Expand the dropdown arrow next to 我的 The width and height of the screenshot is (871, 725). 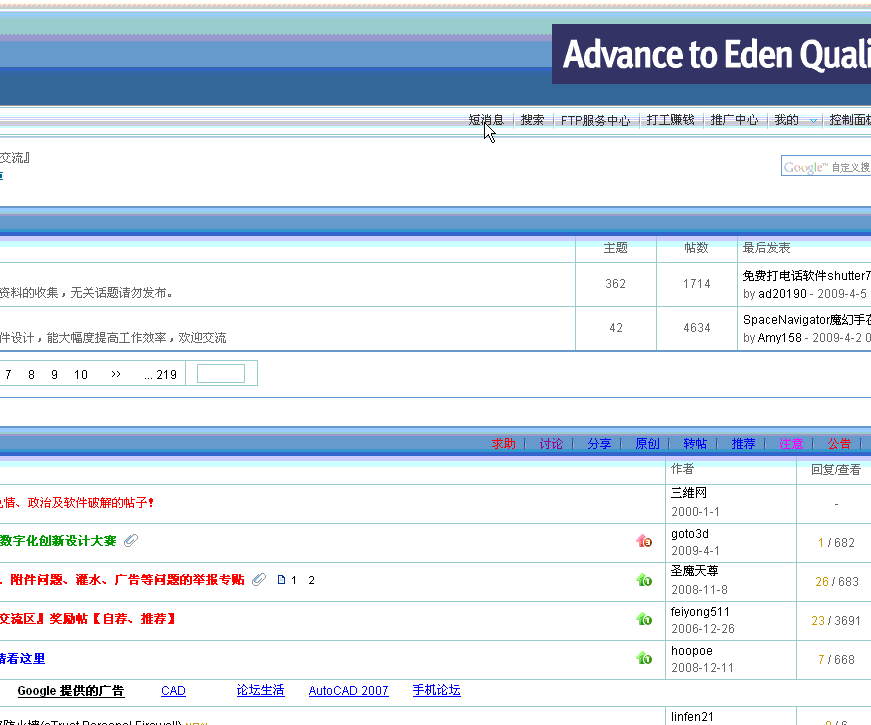point(813,121)
